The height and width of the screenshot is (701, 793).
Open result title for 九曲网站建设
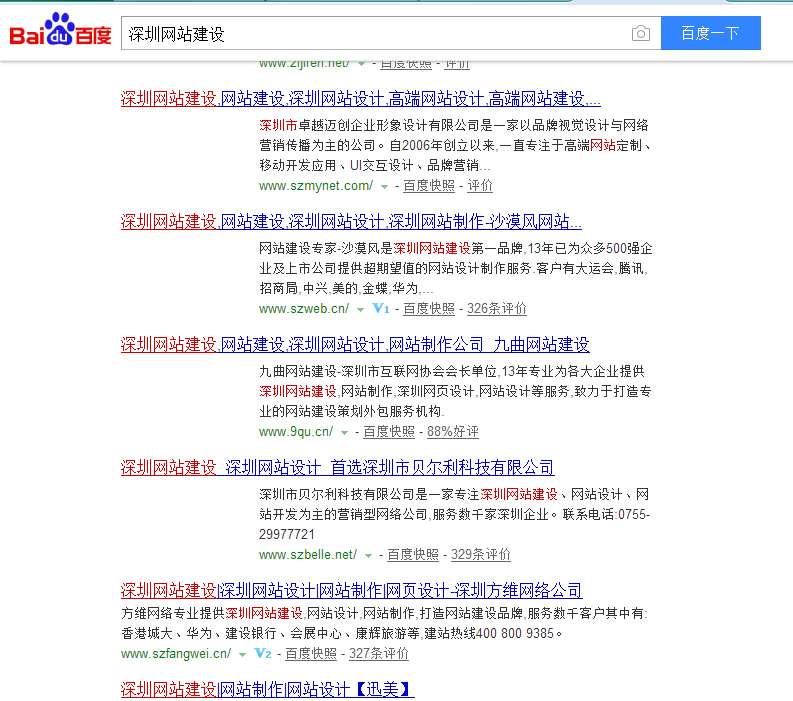pyautogui.click(x=355, y=344)
